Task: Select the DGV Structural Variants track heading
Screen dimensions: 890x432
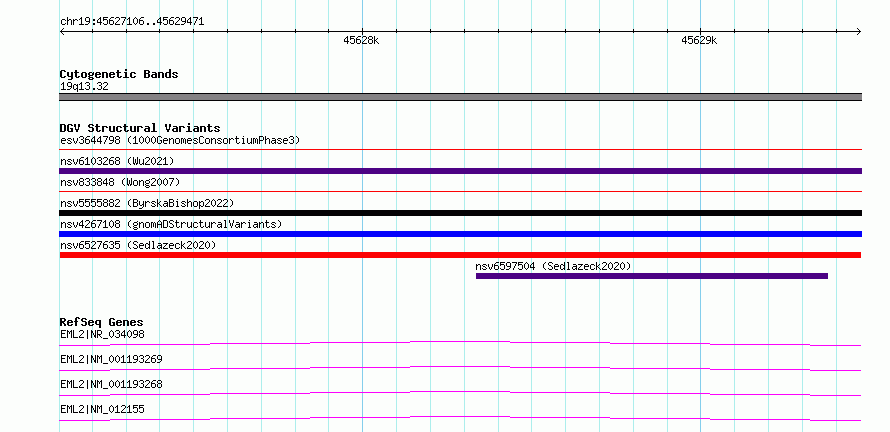Action: point(140,128)
